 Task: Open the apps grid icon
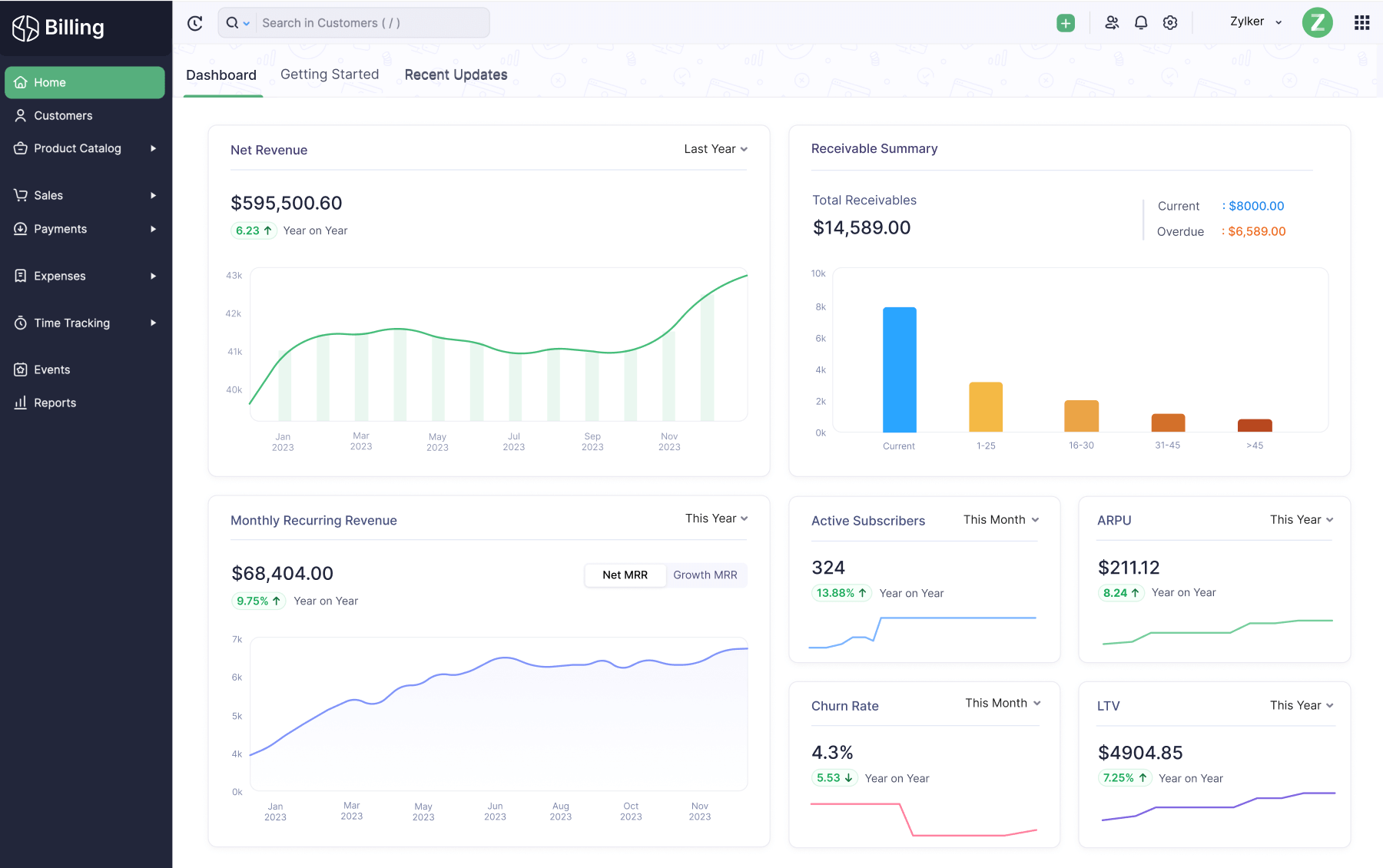point(1361,22)
